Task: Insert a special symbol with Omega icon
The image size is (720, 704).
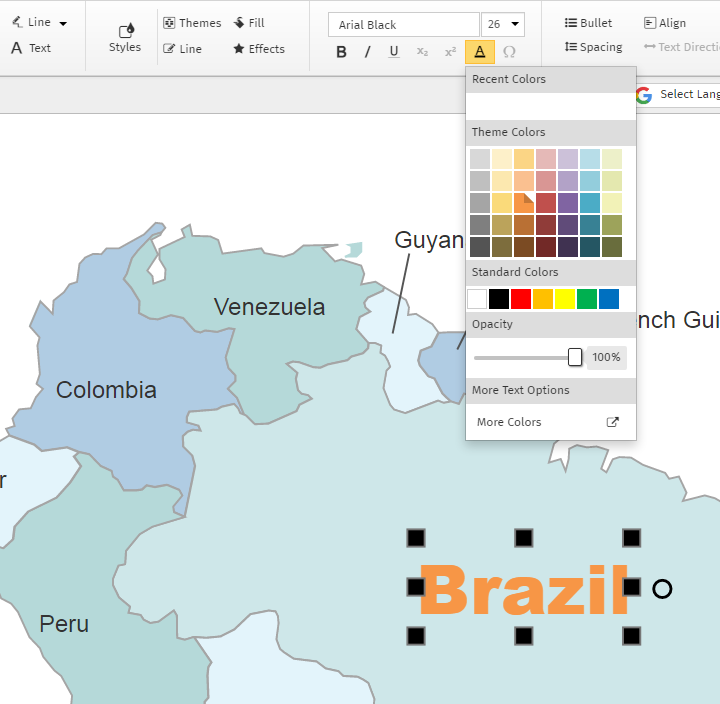Action: pyautogui.click(x=509, y=52)
